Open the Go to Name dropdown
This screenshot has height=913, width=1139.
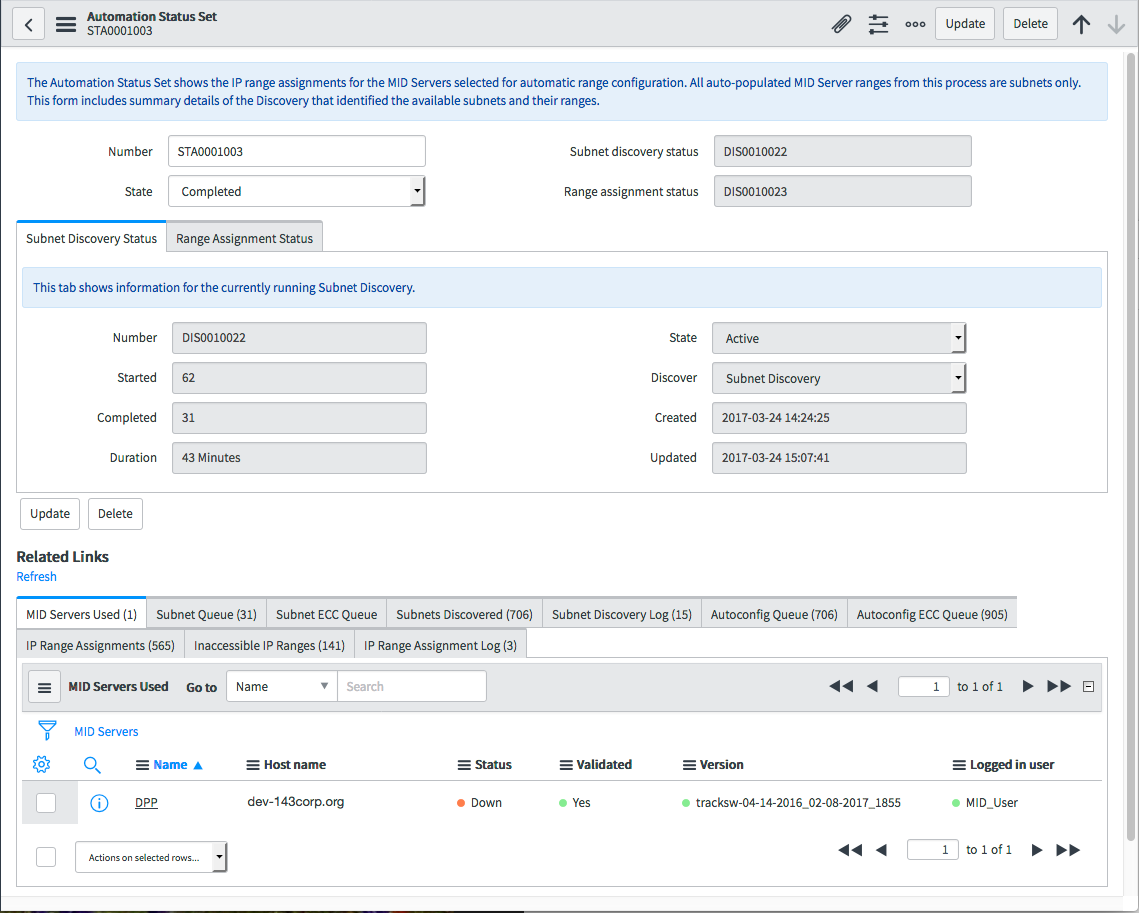[x=282, y=686]
